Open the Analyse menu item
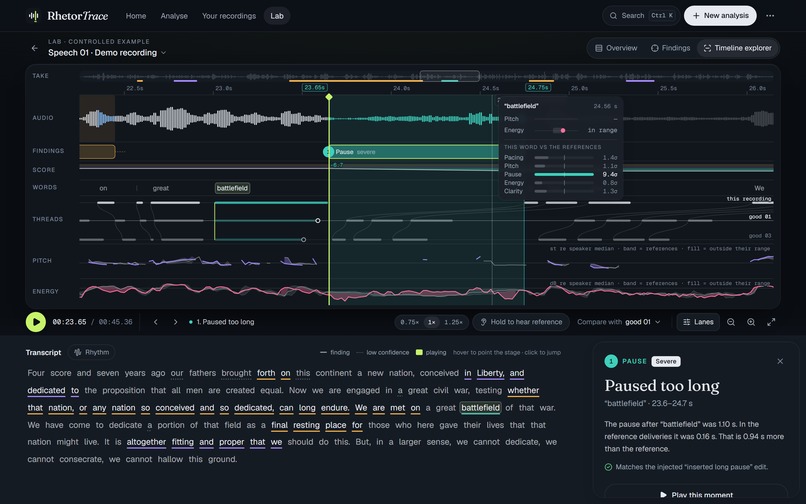The width and height of the screenshot is (806, 504). pyautogui.click(x=174, y=16)
